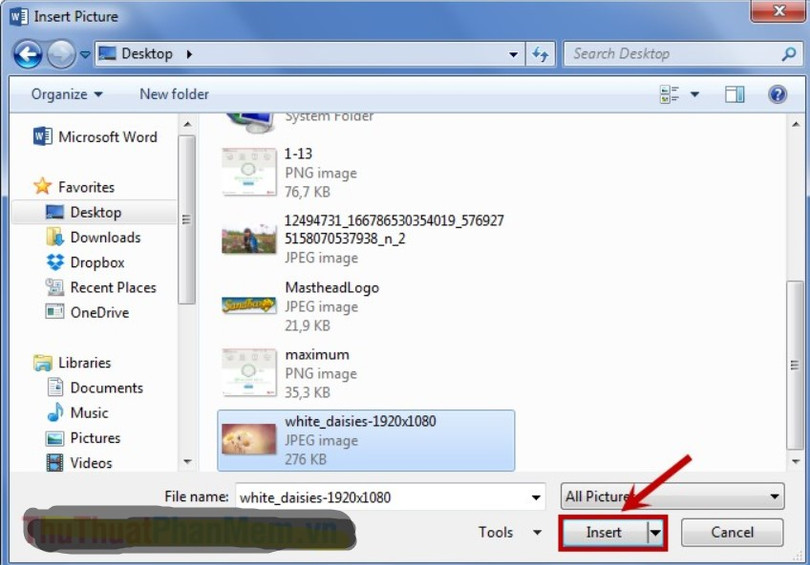Open the Downloads folder in Favorites

(x=105, y=237)
